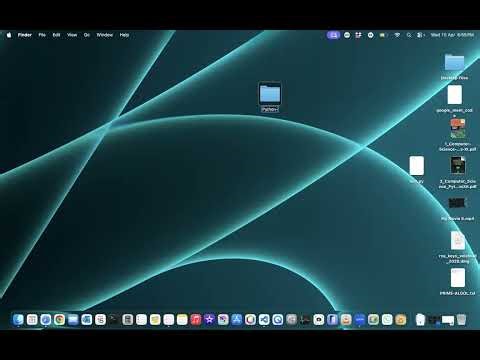Image resolution: width=480 pixels, height=360 pixels.
Task: Open the Go menu
Action: coord(87,35)
